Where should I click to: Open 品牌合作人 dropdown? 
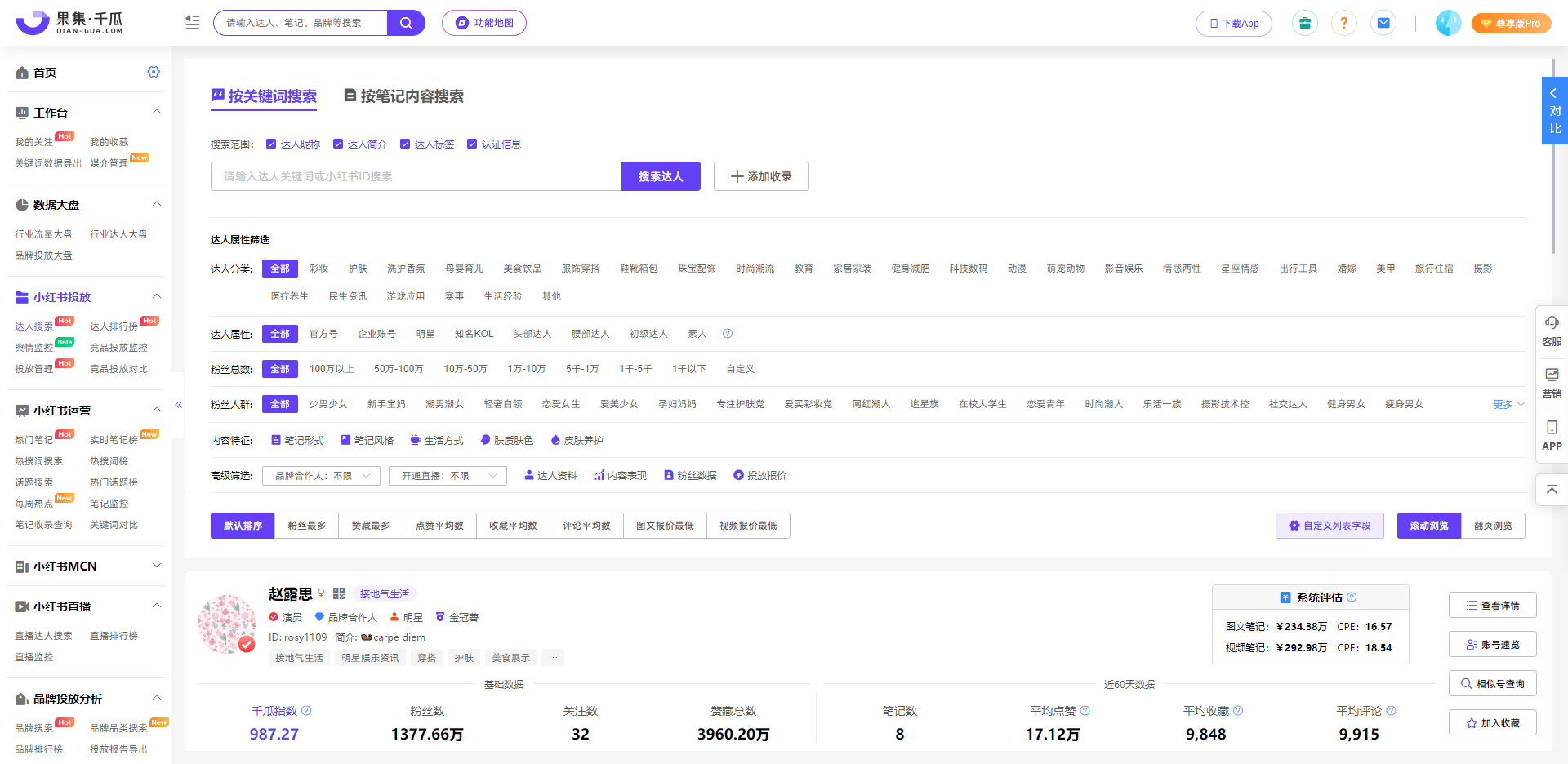click(x=321, y=476)
